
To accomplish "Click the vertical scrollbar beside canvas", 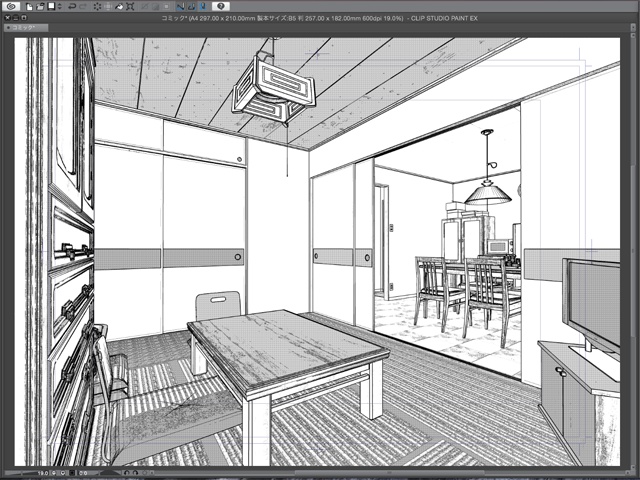I will coord(633,251).
